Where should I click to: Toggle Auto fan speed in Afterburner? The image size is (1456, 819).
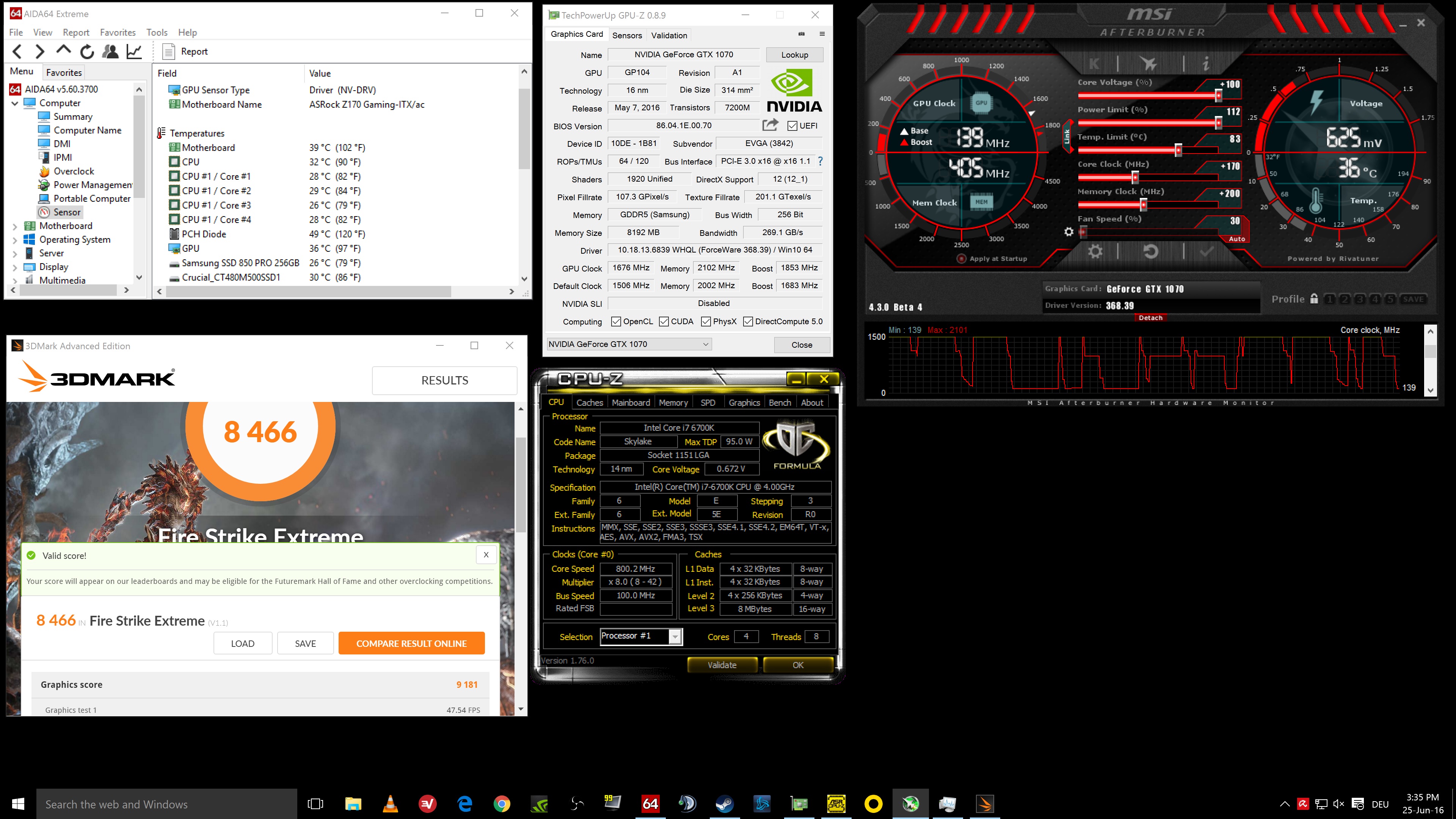click(x=1237, y=239)
